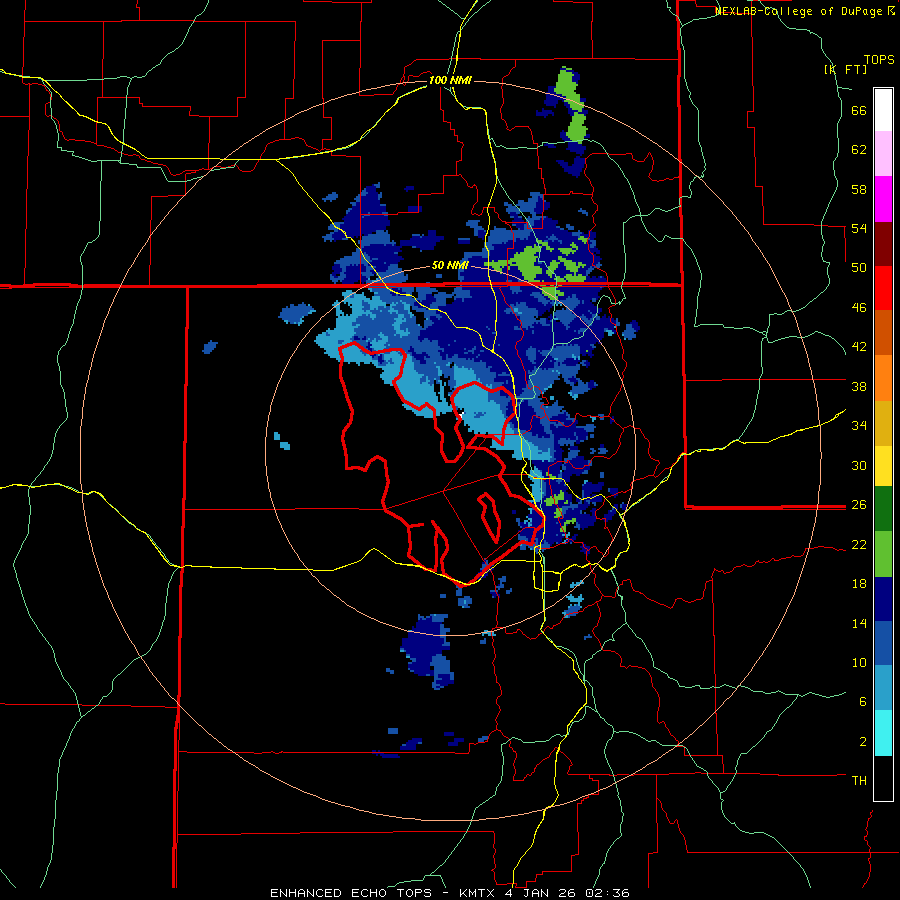
Task: Click the light pink legend swatch
Action: pyautogui.click(x=883, y=153)
